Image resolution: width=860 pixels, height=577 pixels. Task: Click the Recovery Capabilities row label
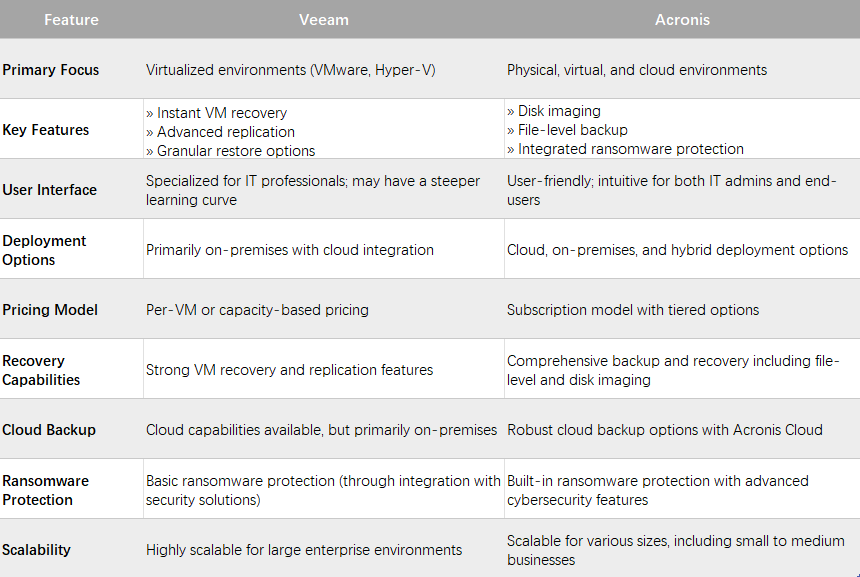(x=42, y=370)
